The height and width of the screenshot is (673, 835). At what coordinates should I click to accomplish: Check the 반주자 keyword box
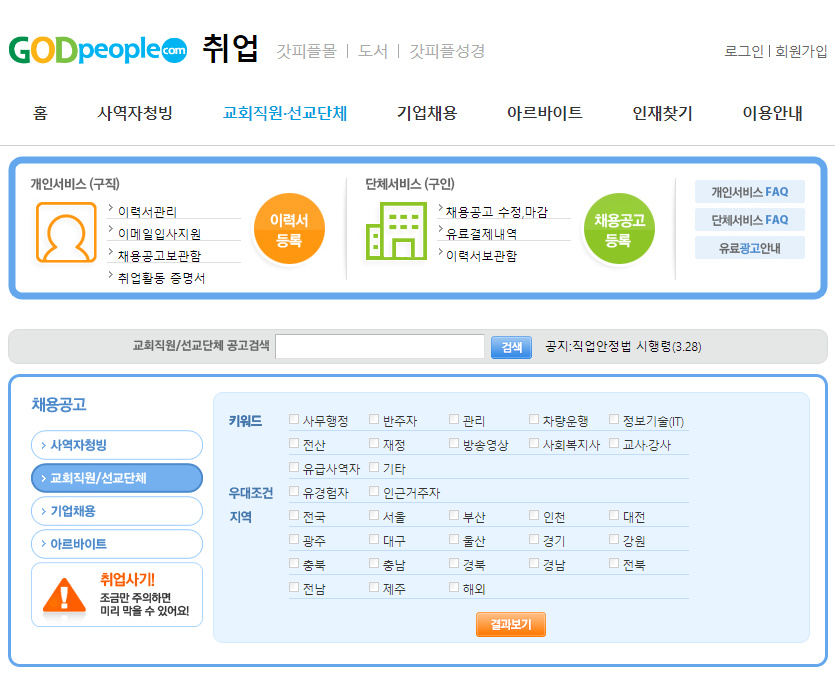point(374,419)
